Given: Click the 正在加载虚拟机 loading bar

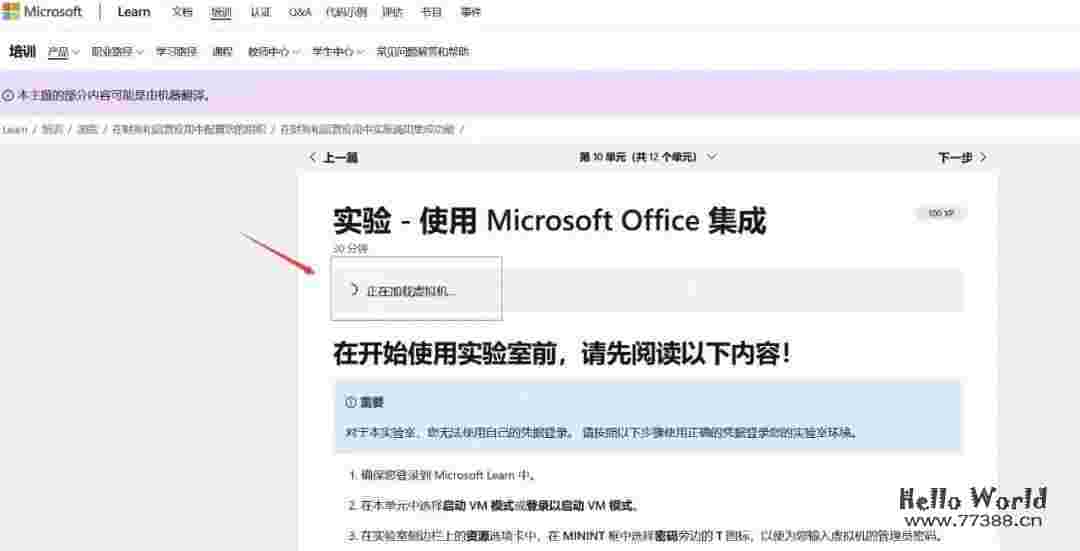Looking at the screenshot, I should pyautogui.click(x=647, y=291).
